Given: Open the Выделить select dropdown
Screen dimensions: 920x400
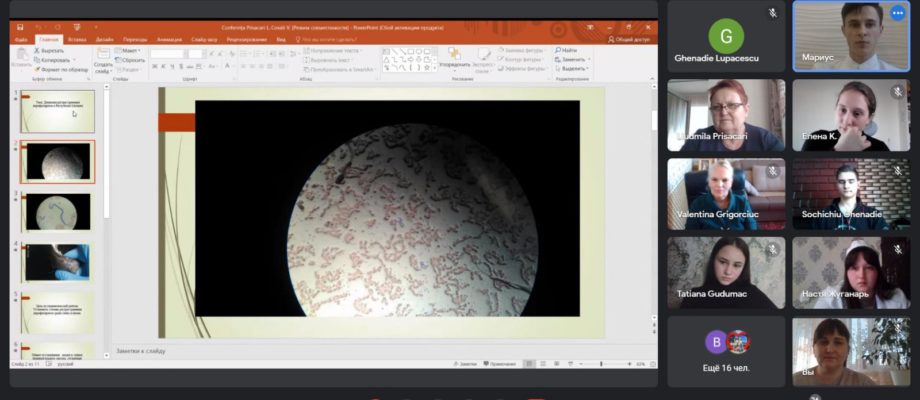Looking at the screenshot, I should 573,69.
